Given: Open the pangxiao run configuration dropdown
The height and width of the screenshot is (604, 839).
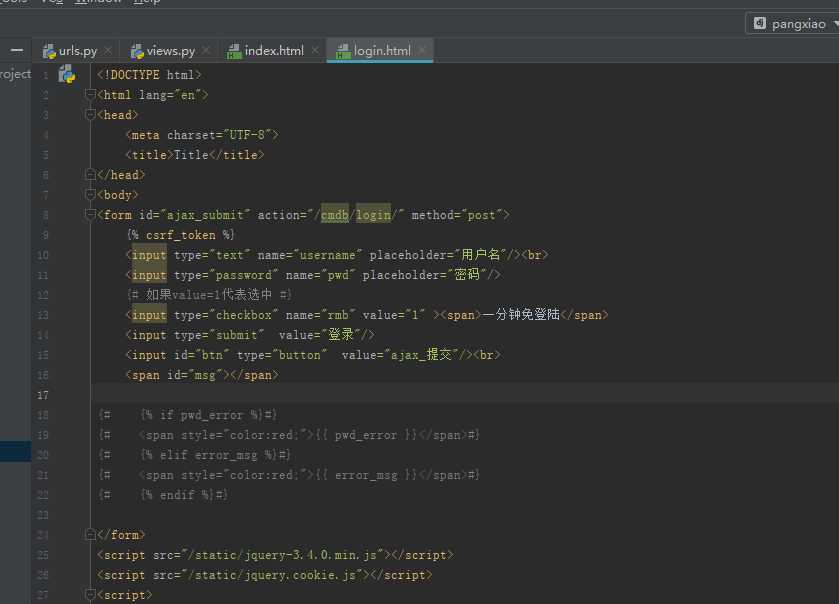Looking at the screenshot, I should [x=794, y=24].
